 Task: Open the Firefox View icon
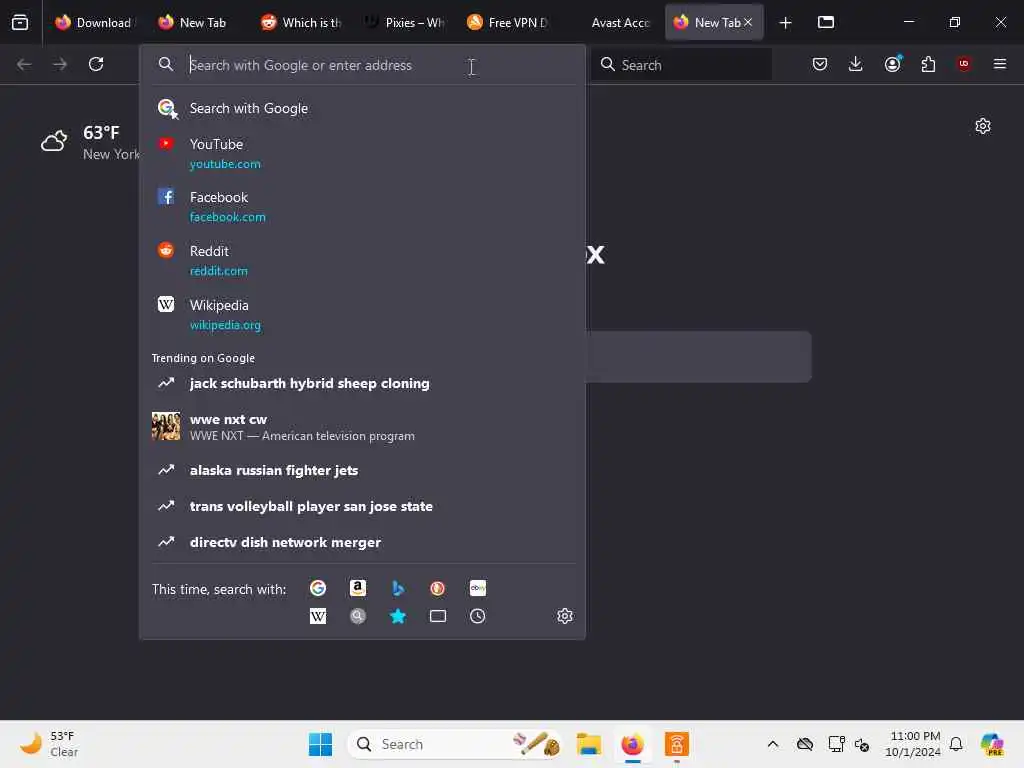pyautogui.click(x=20, y=22)
